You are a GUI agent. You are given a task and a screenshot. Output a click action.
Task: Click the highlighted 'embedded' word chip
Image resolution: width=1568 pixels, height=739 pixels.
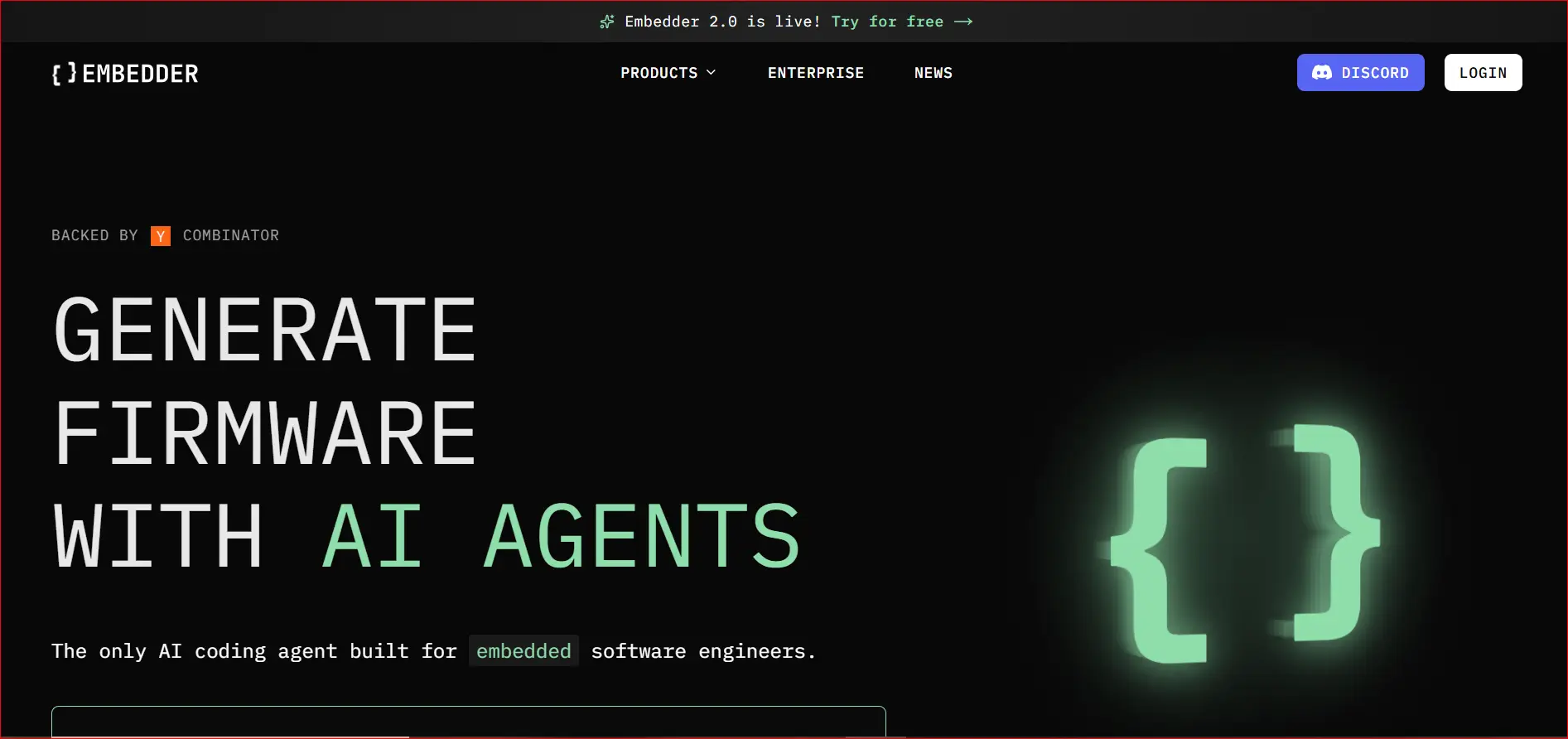point(523,651)
